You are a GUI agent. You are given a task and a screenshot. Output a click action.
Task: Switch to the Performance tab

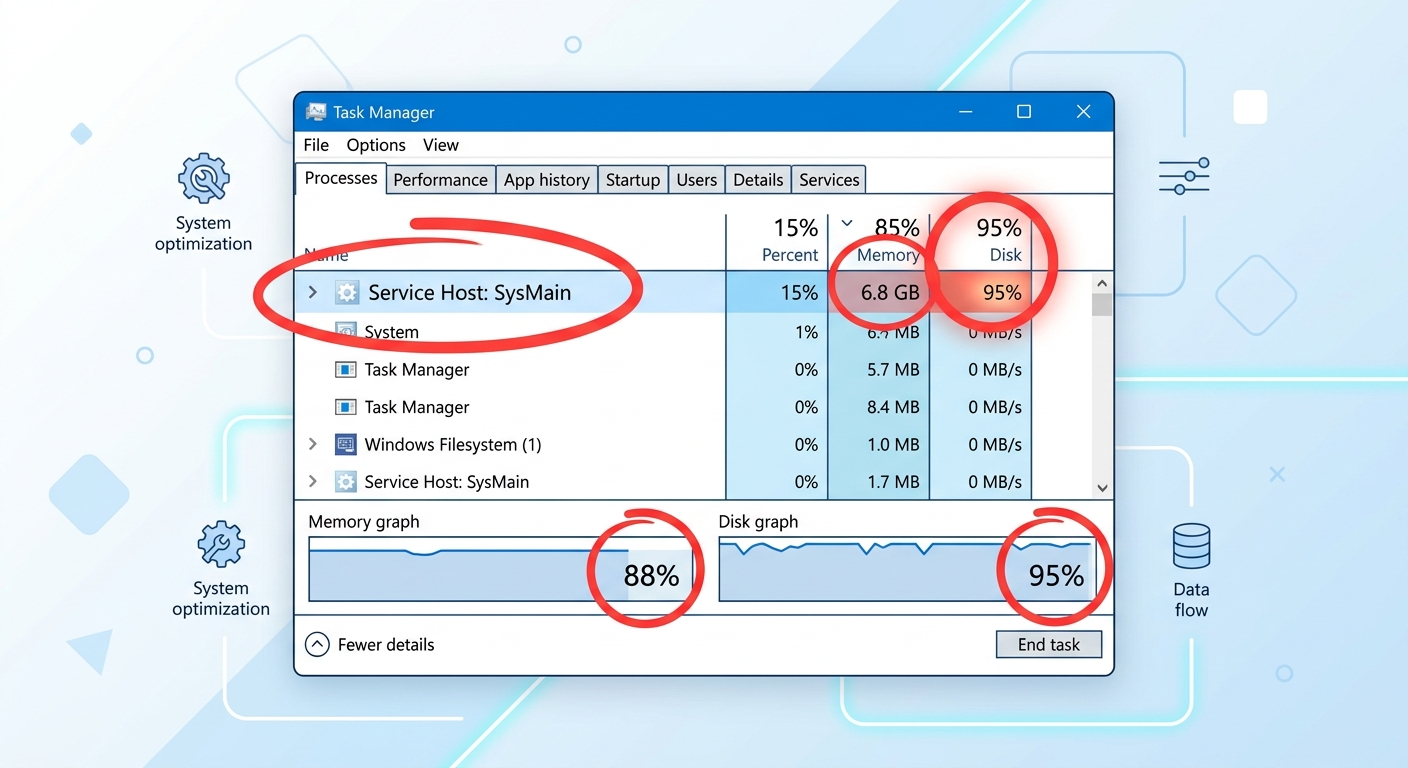440,180
